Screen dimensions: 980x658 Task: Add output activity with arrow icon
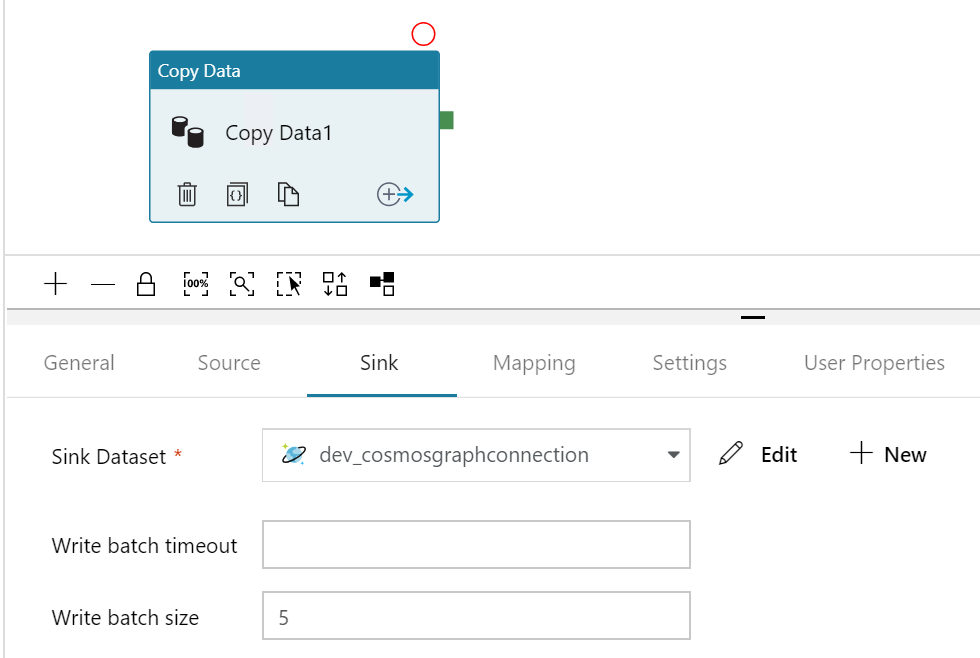coord(395,194)
